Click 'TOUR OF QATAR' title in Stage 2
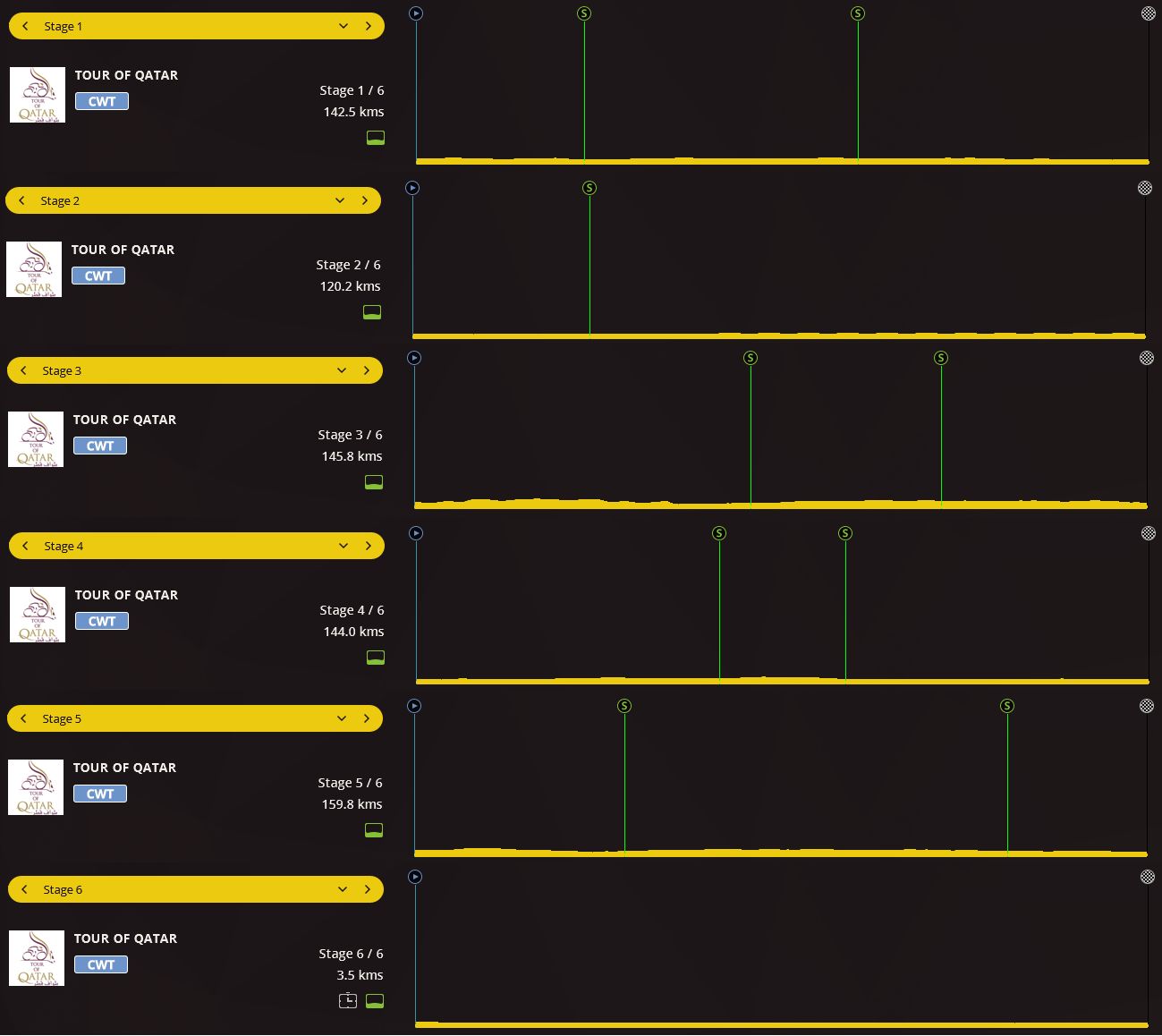The width and height of the screenshot is (1162, 1036). click(123, 250)
